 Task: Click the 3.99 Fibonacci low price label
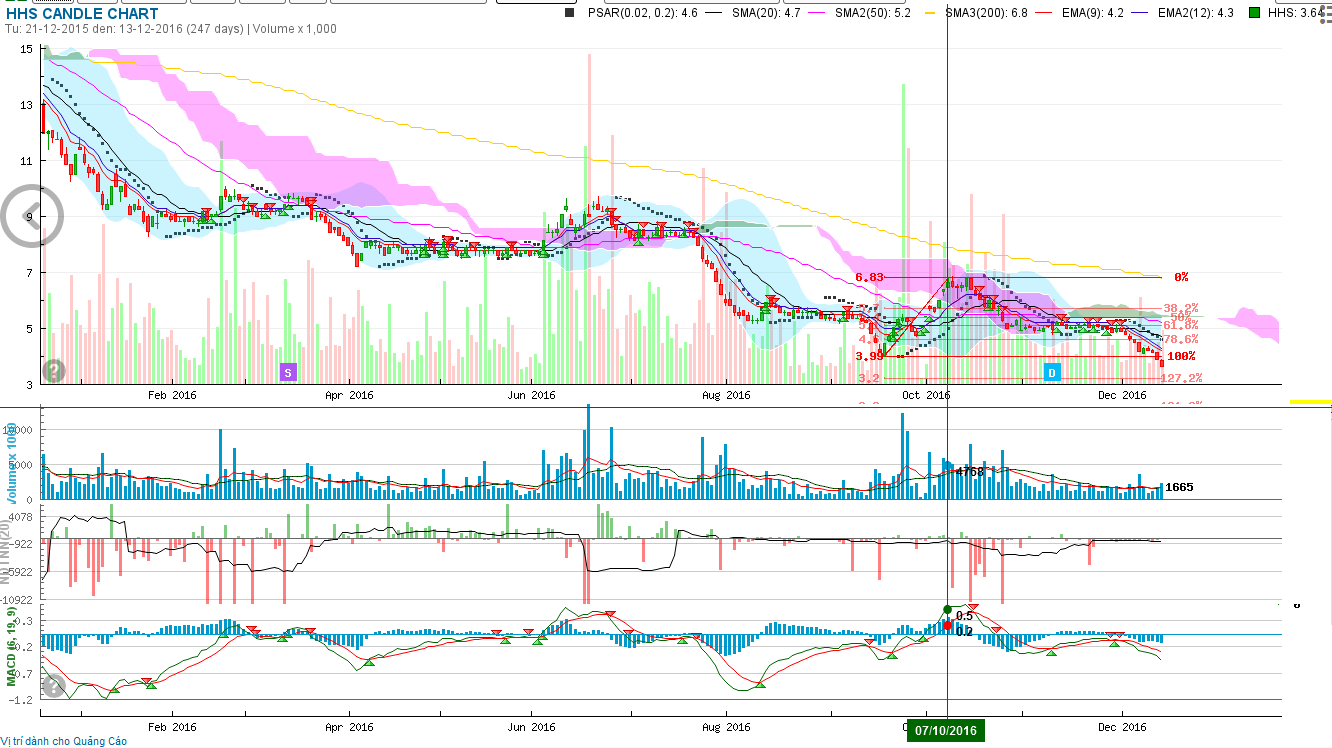pyautogui.click(x=868, y=356)
